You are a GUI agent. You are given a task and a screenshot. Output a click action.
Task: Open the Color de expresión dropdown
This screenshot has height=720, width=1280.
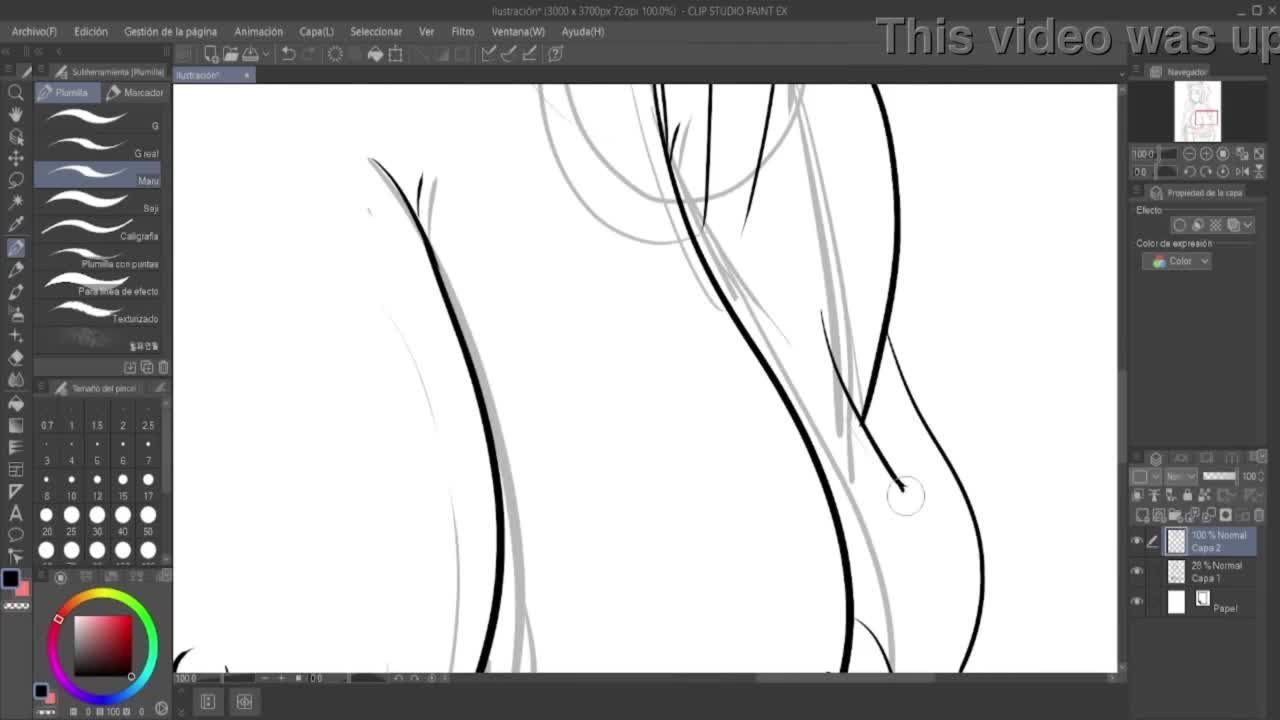1177,261
